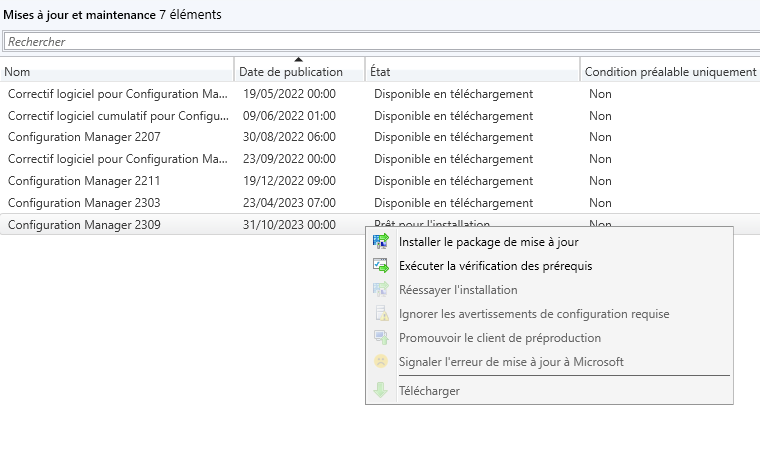This screenshot has width=760, height=454.
Task: Click the Condition préalable uniquement header
Action: point(670,72)
